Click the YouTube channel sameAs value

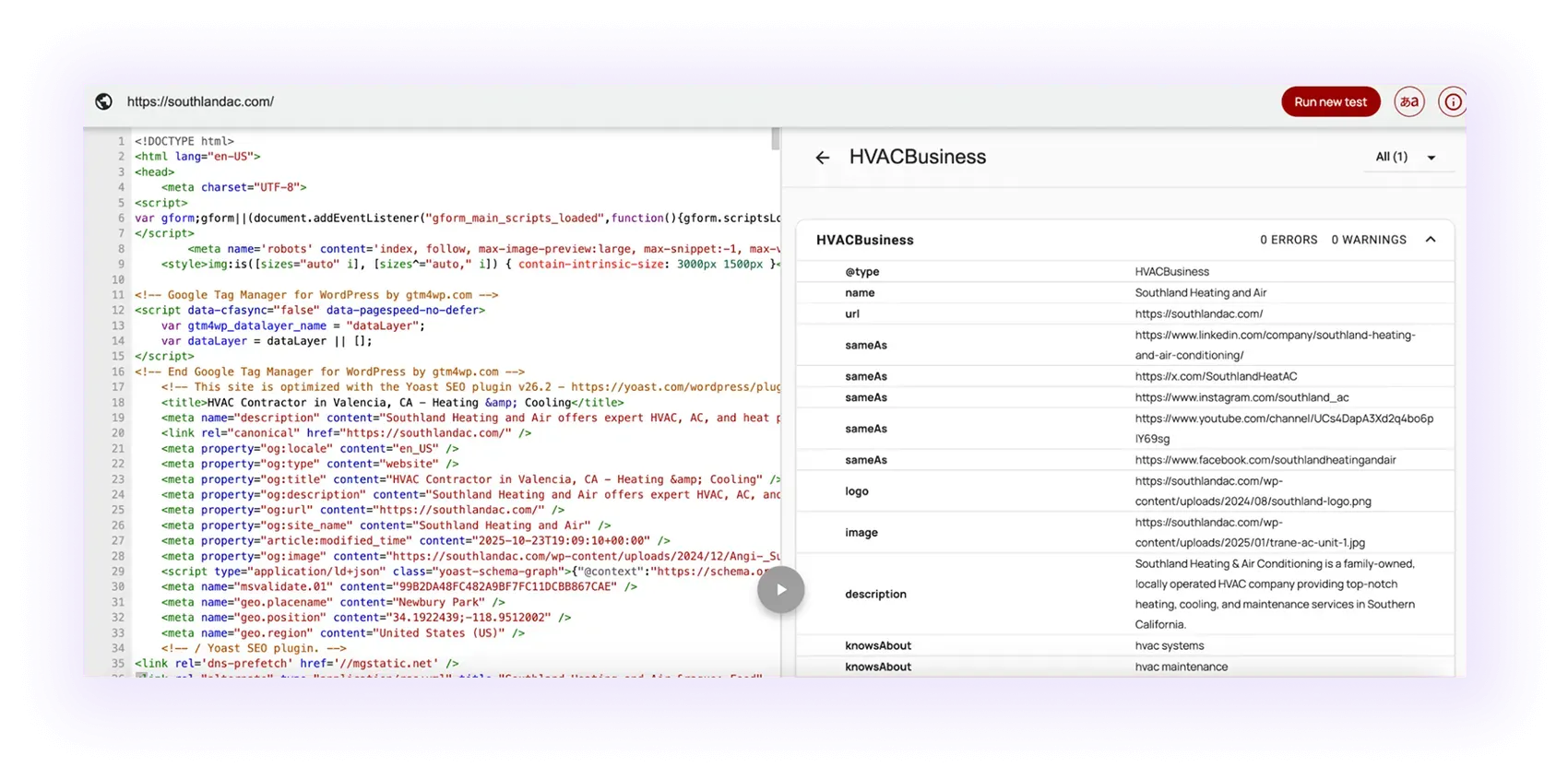1284,429
